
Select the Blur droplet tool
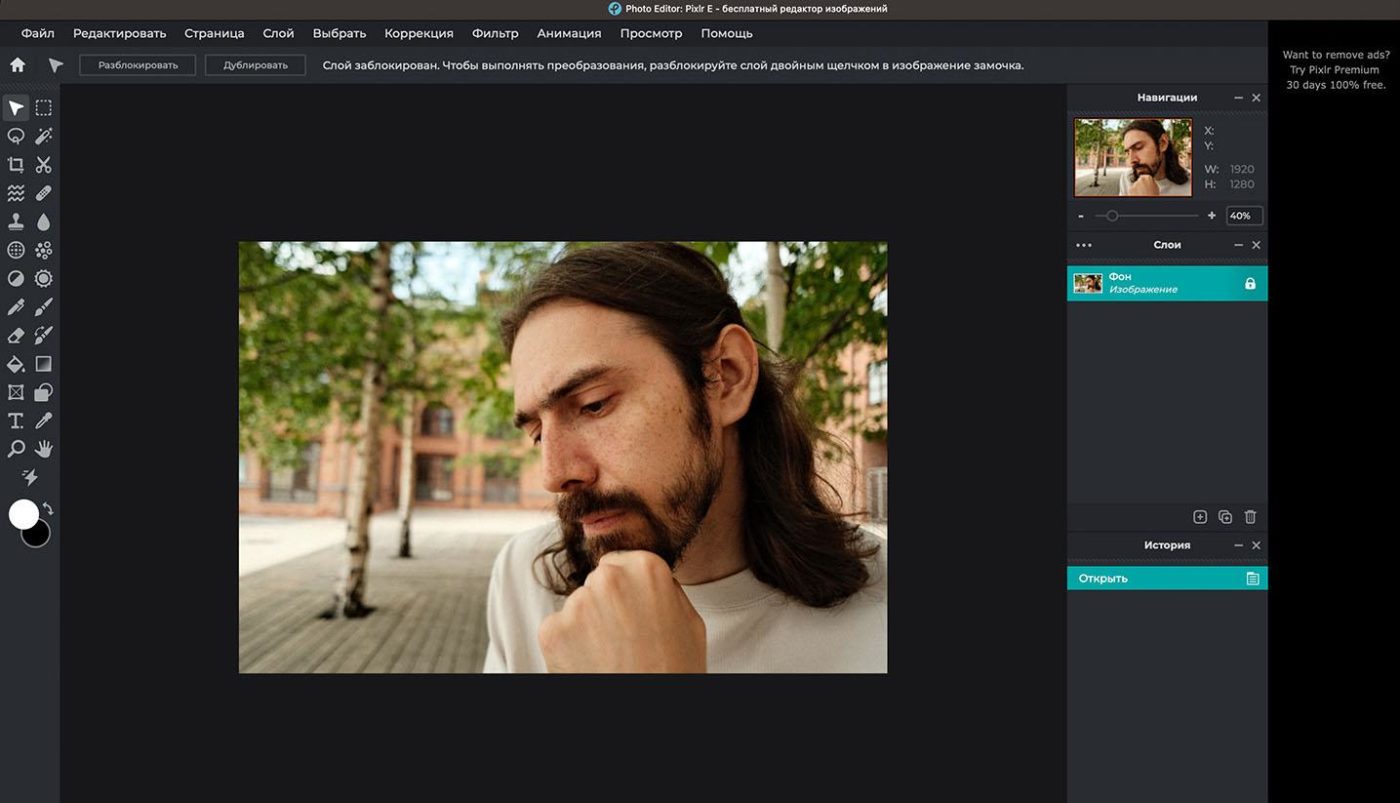click(44, 222)
